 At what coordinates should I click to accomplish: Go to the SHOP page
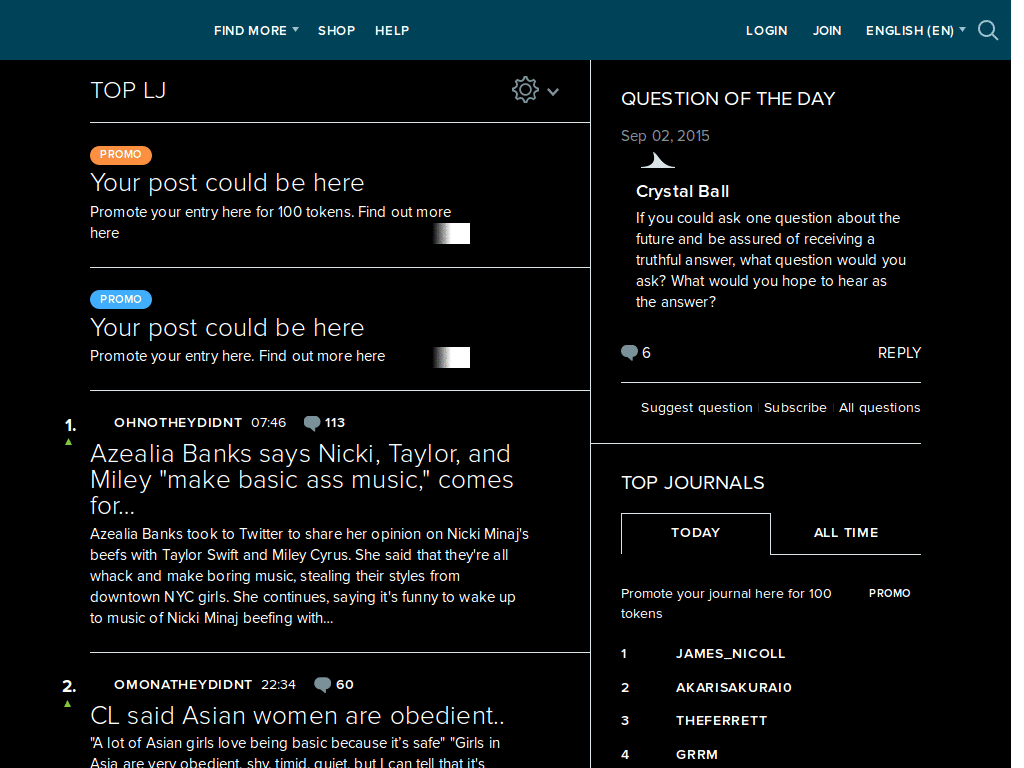coord(336,31)
